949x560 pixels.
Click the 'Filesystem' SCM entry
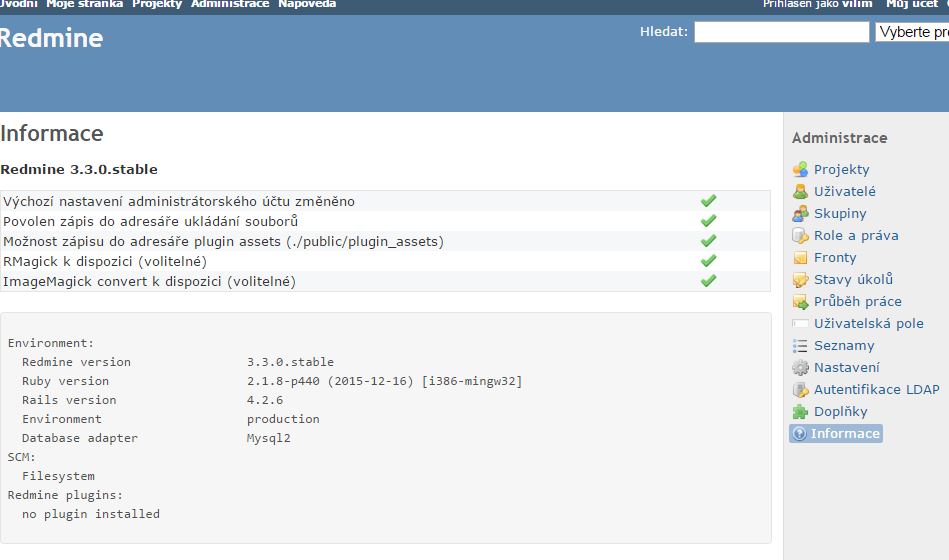58,476
